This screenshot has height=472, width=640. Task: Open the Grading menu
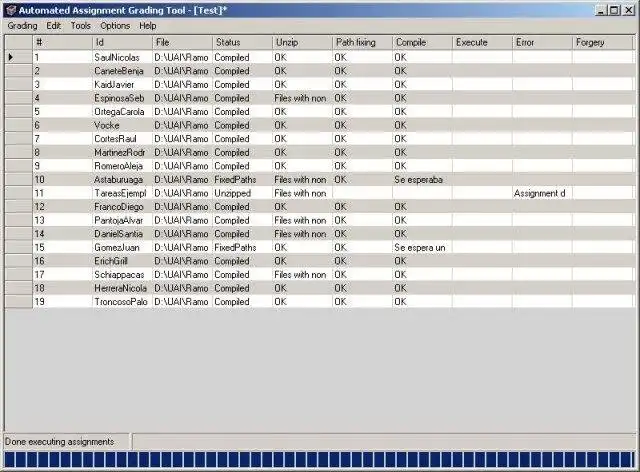pyautogui.click(x=22, y=26)
